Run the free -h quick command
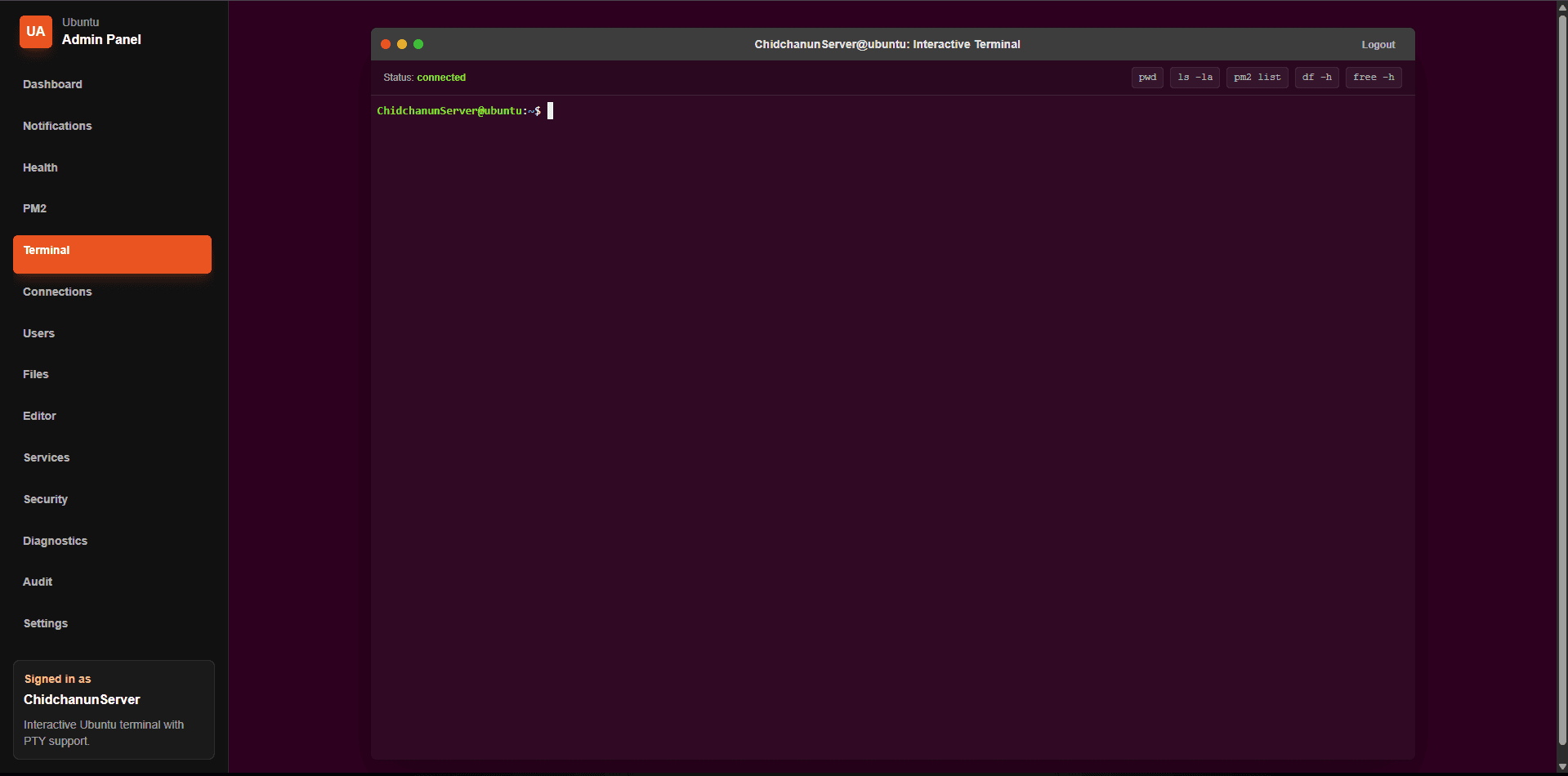Image resolution: width=1568 pixels, height=776 pixels. point(1374,78)
